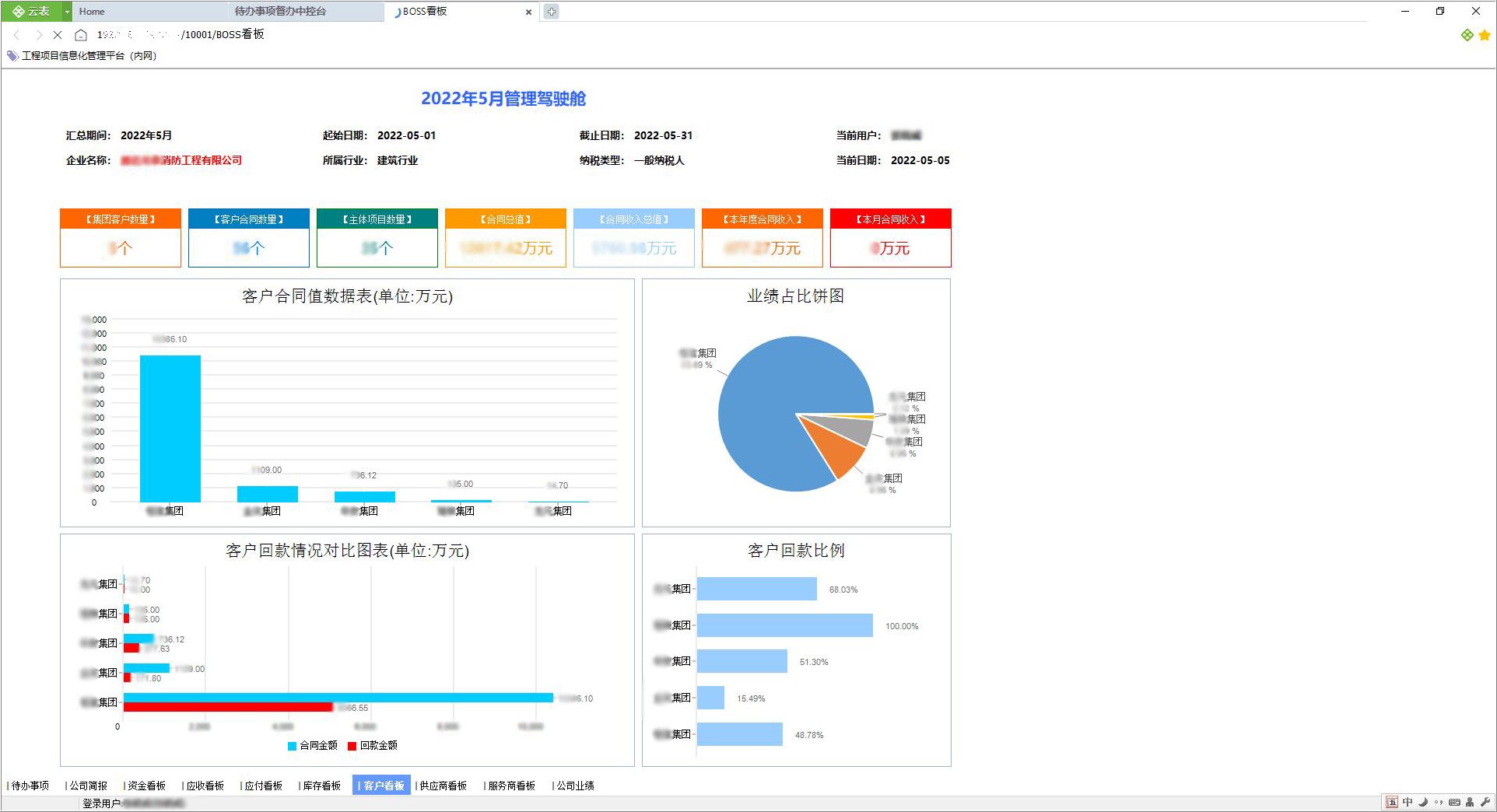The width and height of the screenshot is (1497, 812).
Task: Open the soft keyboard icon on the IME bar
Action: (x=1453, y=802)
